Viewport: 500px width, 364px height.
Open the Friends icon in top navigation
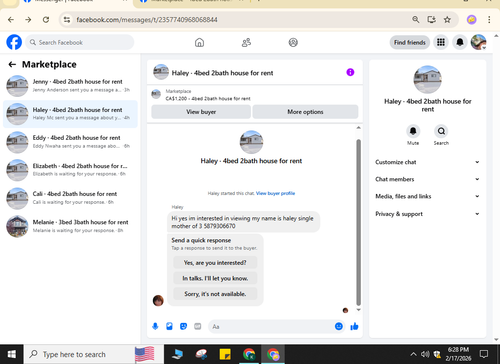pyautogui.click(x=246, y=42)
